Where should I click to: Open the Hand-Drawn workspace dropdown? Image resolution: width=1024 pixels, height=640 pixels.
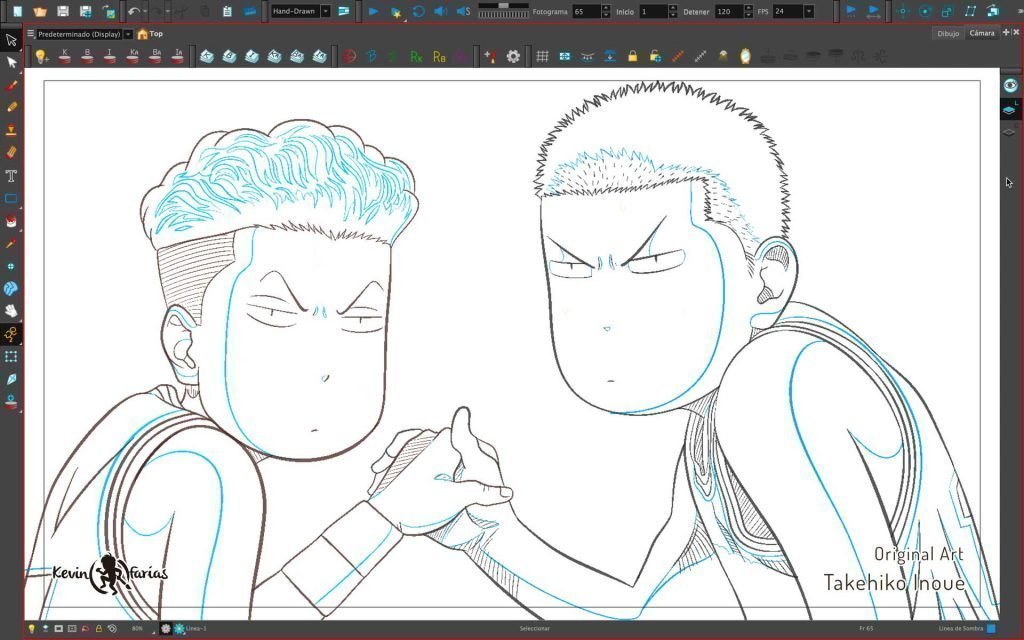325,11
